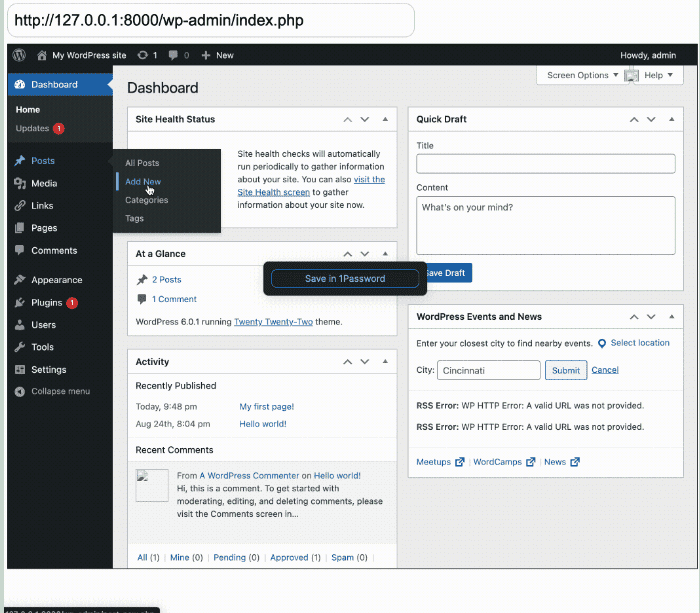Viewport: 700px width, 613px height.
Task: Move At a Glance box down
Action: (x=365, y=254)
